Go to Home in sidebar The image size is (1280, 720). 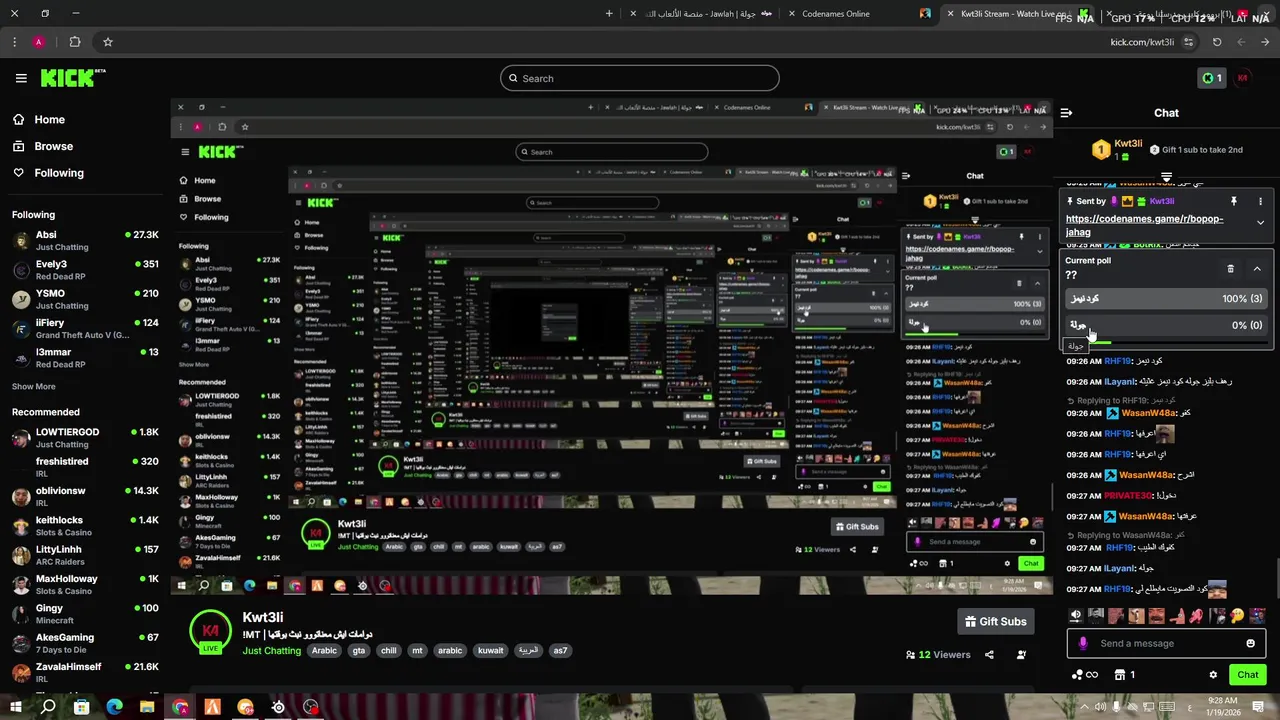(x=49, y=119)
